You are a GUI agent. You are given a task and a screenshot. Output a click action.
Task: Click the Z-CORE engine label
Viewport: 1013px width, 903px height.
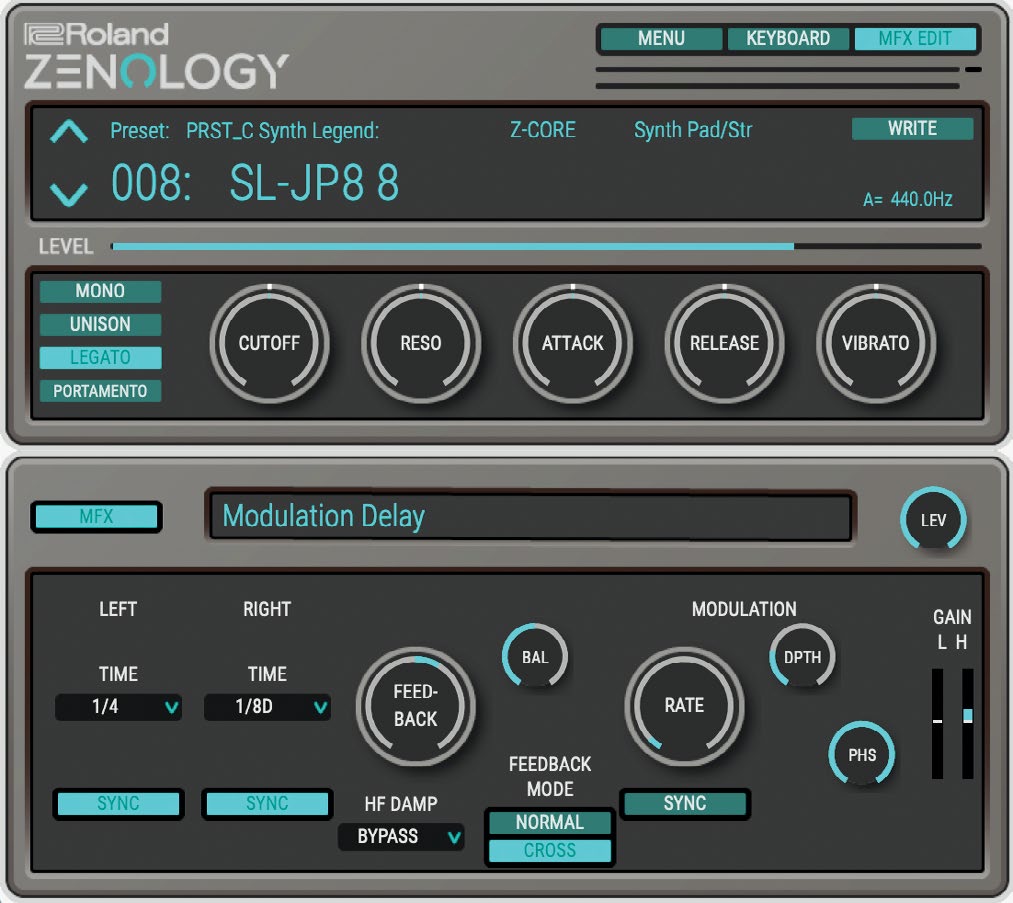pos(543,130)
